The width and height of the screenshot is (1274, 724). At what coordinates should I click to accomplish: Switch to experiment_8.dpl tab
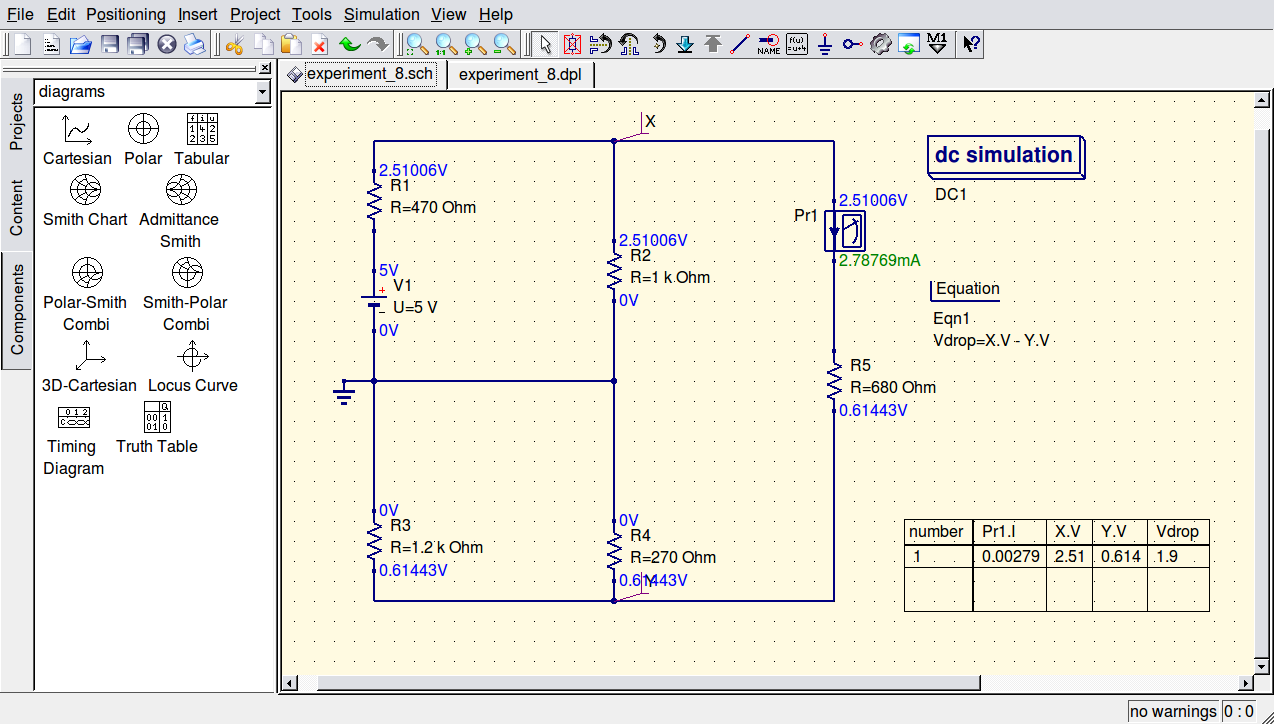pyautogui.click(x=520, y=74)
